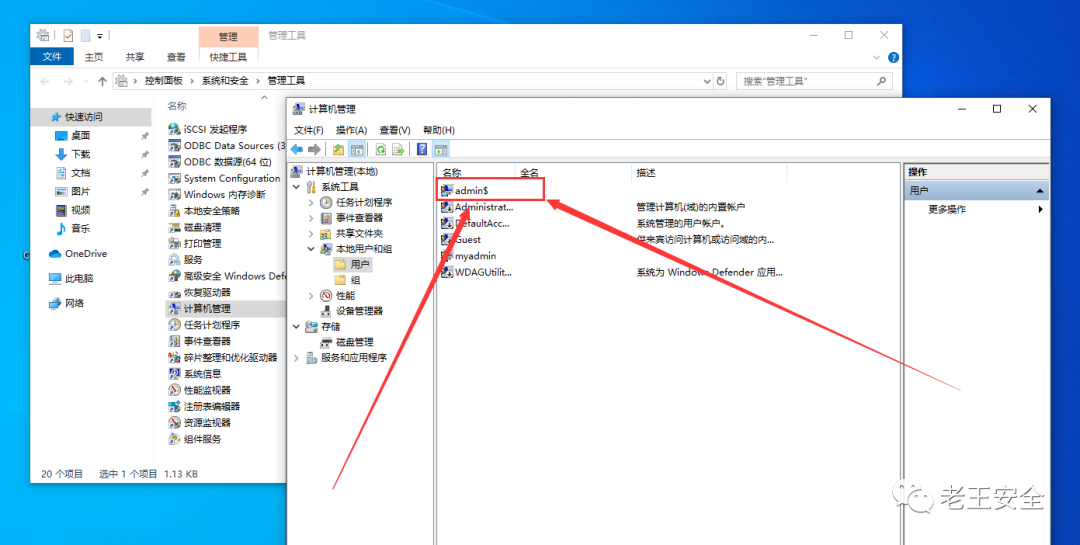The image size is (1080, 545).
Task: Switch to 快捷工具 ribbon tab
Action: click(228, 57)
